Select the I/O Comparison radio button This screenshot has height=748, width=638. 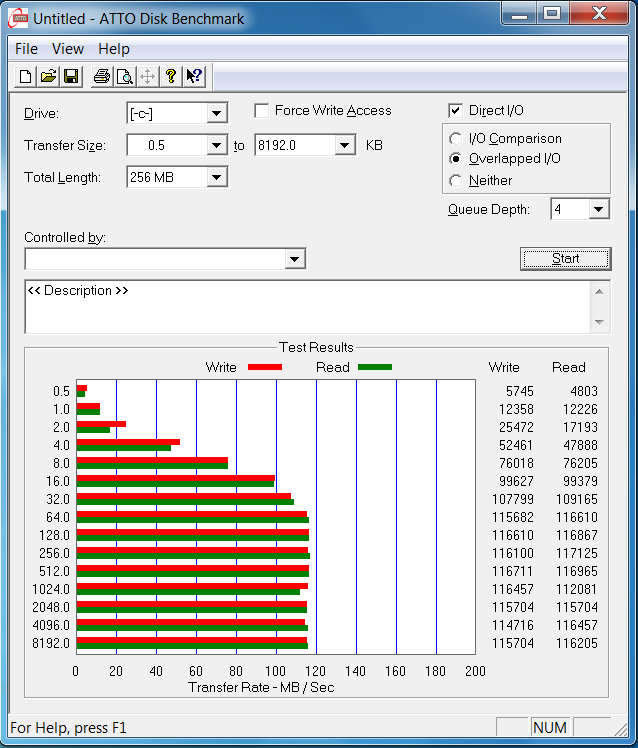point(456,139)
